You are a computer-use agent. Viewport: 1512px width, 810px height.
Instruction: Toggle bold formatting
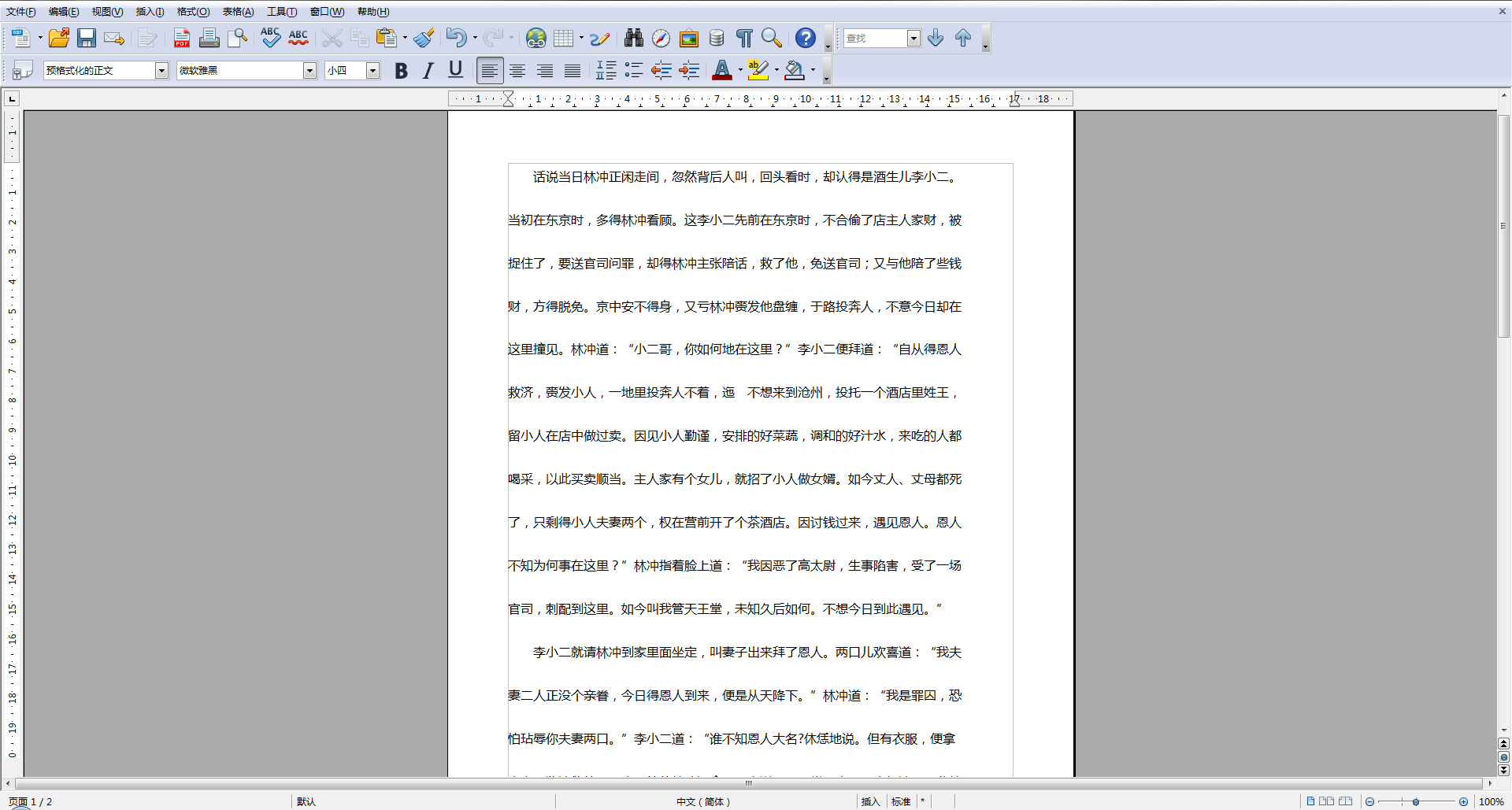pyautogui.click(x=401, y=70)
